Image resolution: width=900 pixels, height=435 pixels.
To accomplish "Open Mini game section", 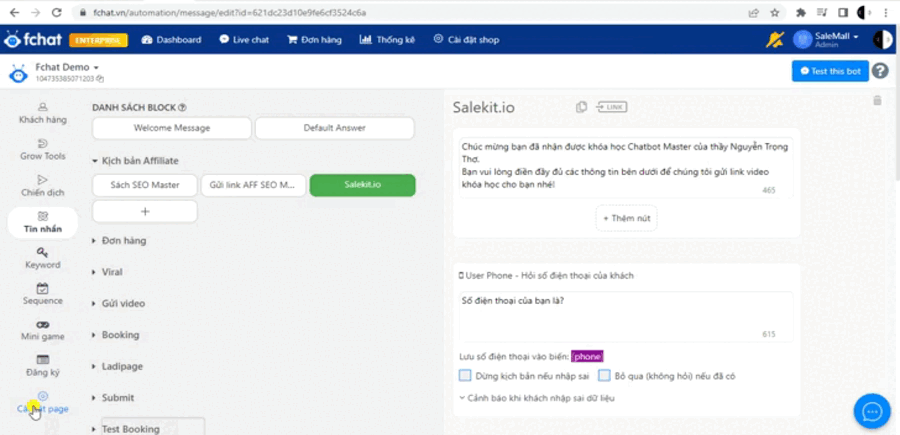I will pos(43,331).
